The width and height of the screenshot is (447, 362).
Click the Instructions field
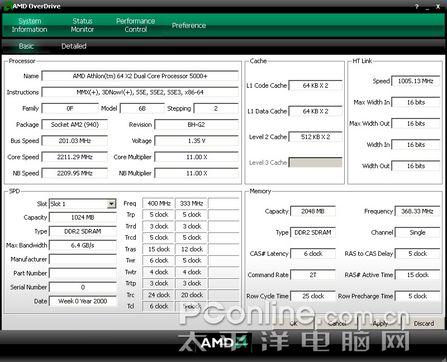[140, 92]
